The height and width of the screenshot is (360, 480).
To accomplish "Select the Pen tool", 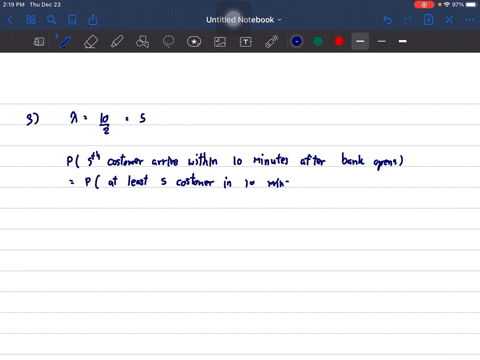I will click(x=65, y=42).
